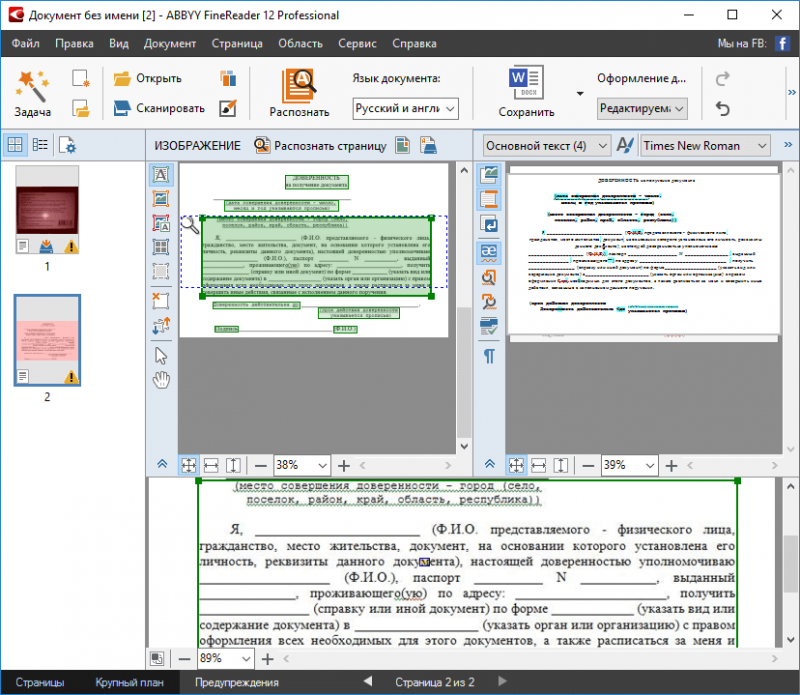Screen dimensions: 800x695
Task: Open the Область menu
Action: click(301, 43)
